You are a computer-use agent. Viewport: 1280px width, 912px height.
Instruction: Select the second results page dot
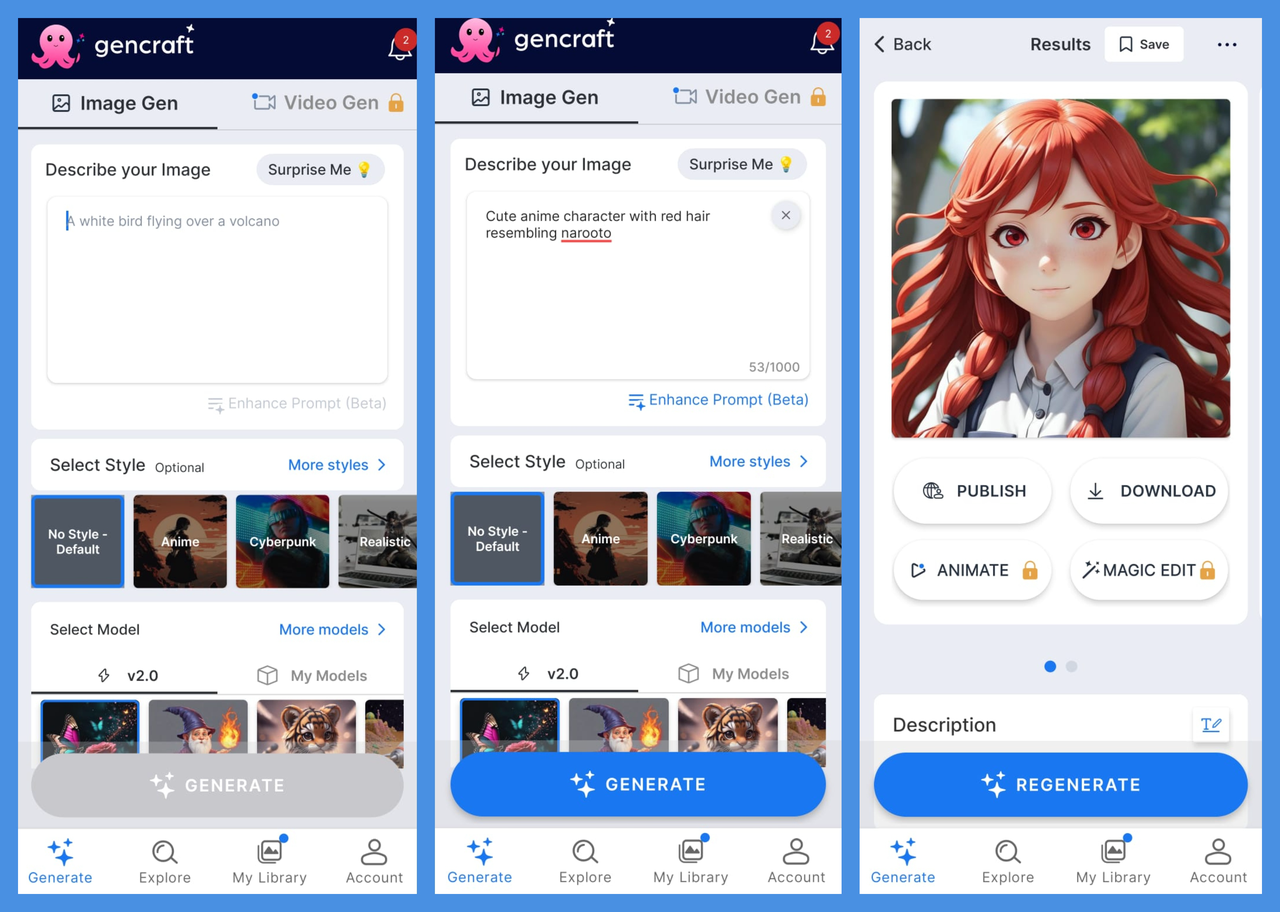pos(1071,665)
